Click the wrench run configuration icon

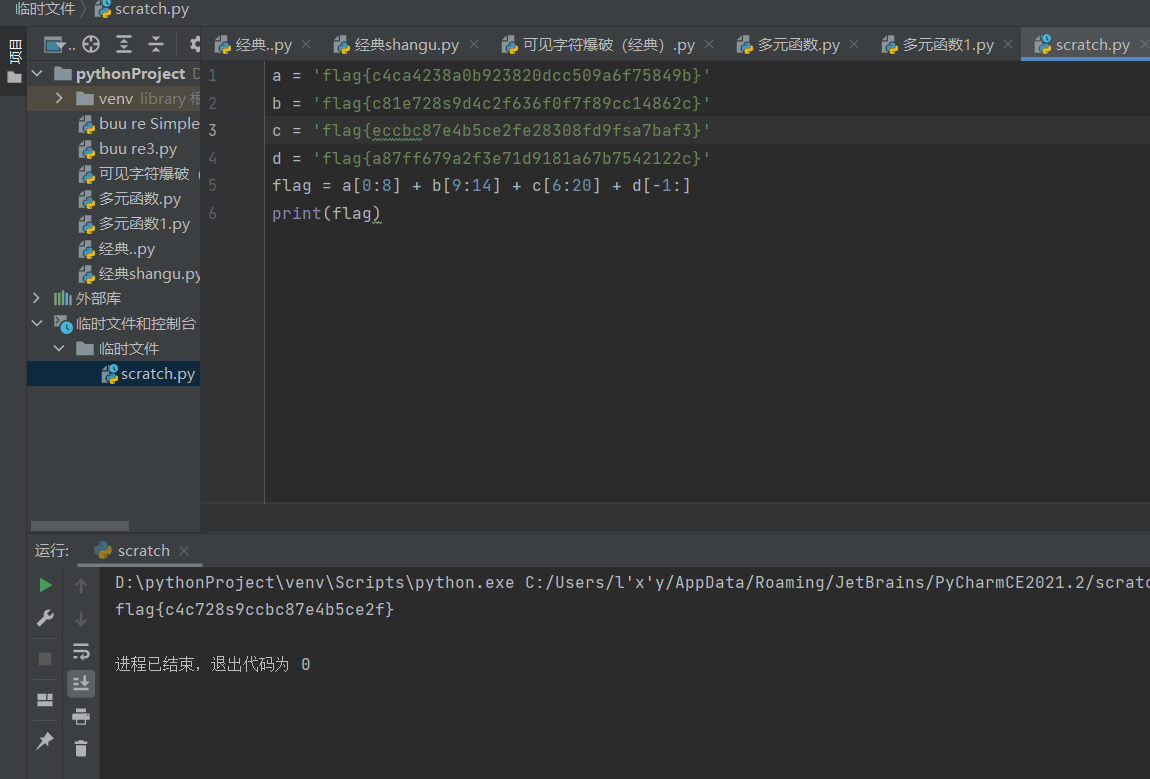[x=45, y=618]
